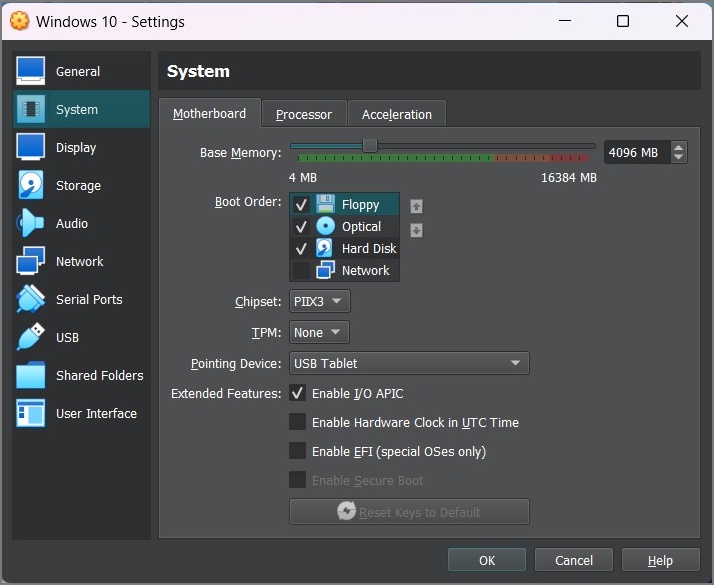
Task: Select the Serial Ports settings label
Action: 89,300
